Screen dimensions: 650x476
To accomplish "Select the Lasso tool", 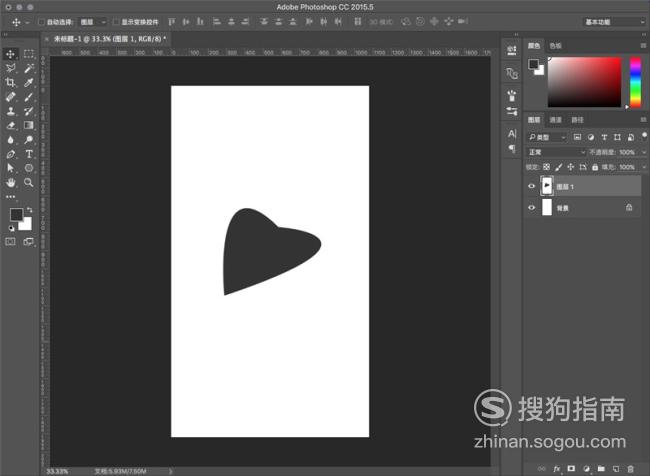I will [x=11, y=68].
